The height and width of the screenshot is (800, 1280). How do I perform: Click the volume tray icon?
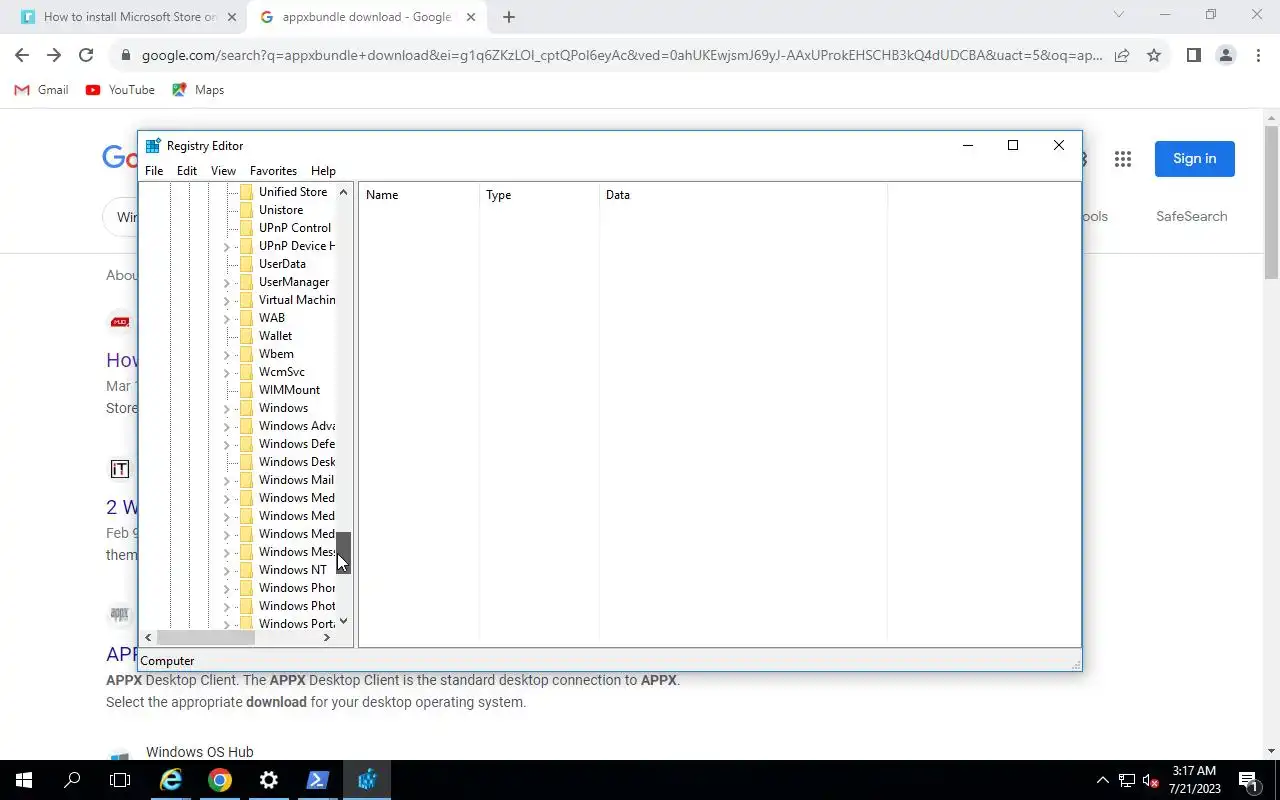click(1150, 780)
